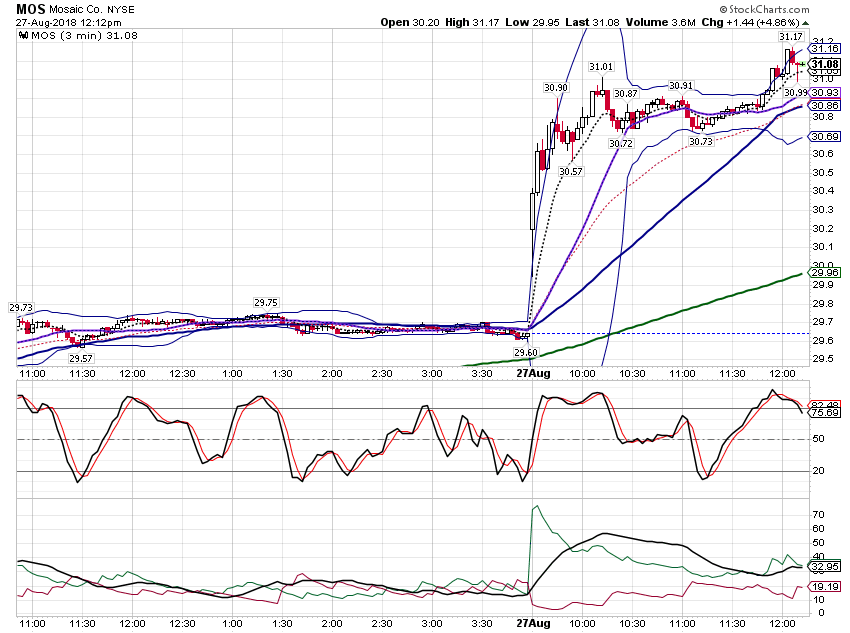Select the 70 scale label on the lowest panel
This screenshot has width=850, height=633.
(x=819, y=514)
